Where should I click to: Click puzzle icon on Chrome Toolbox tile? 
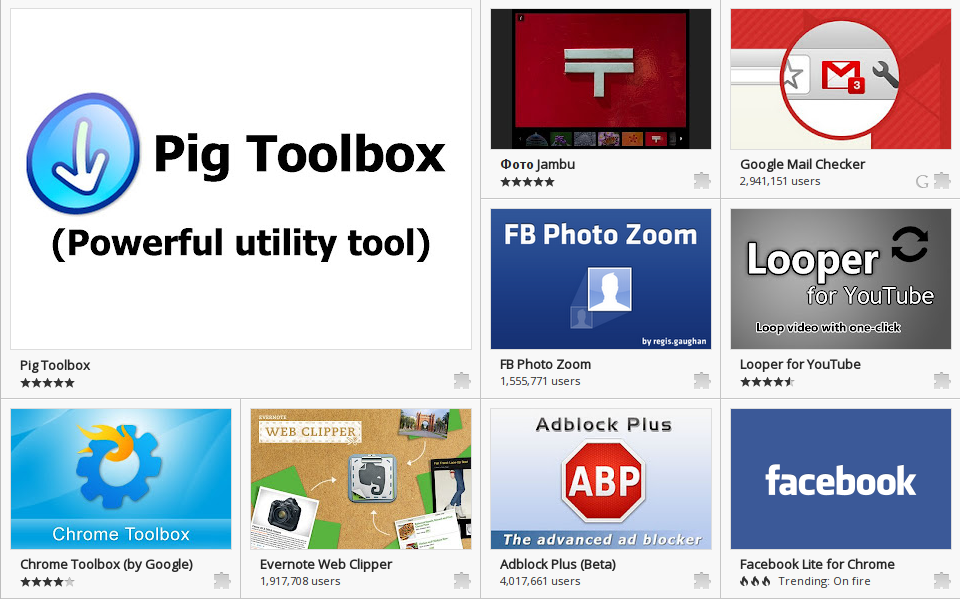(222, 580)
